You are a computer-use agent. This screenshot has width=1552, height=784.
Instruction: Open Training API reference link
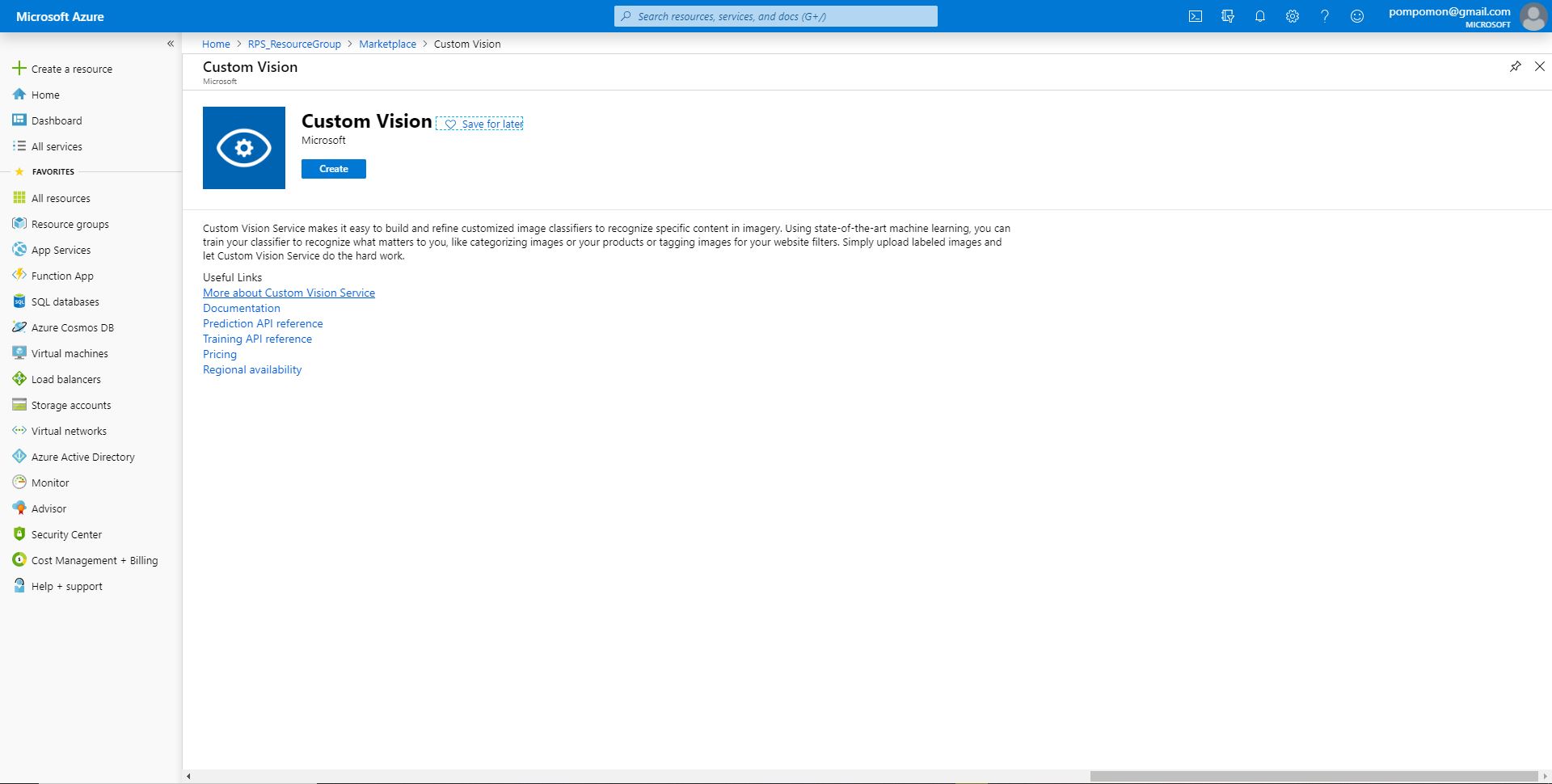(257, 339)
